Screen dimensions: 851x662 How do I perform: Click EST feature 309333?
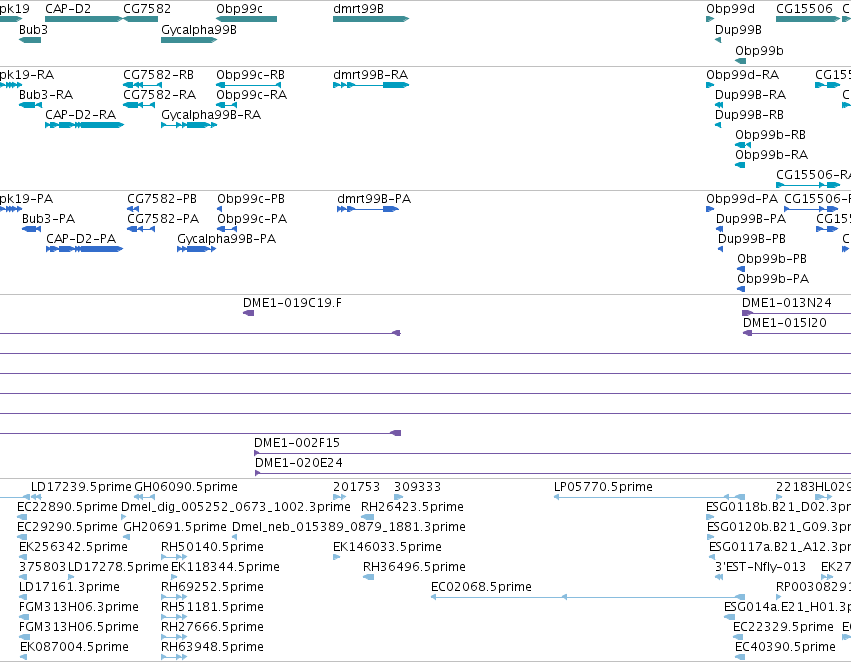(x=398, y=497)
